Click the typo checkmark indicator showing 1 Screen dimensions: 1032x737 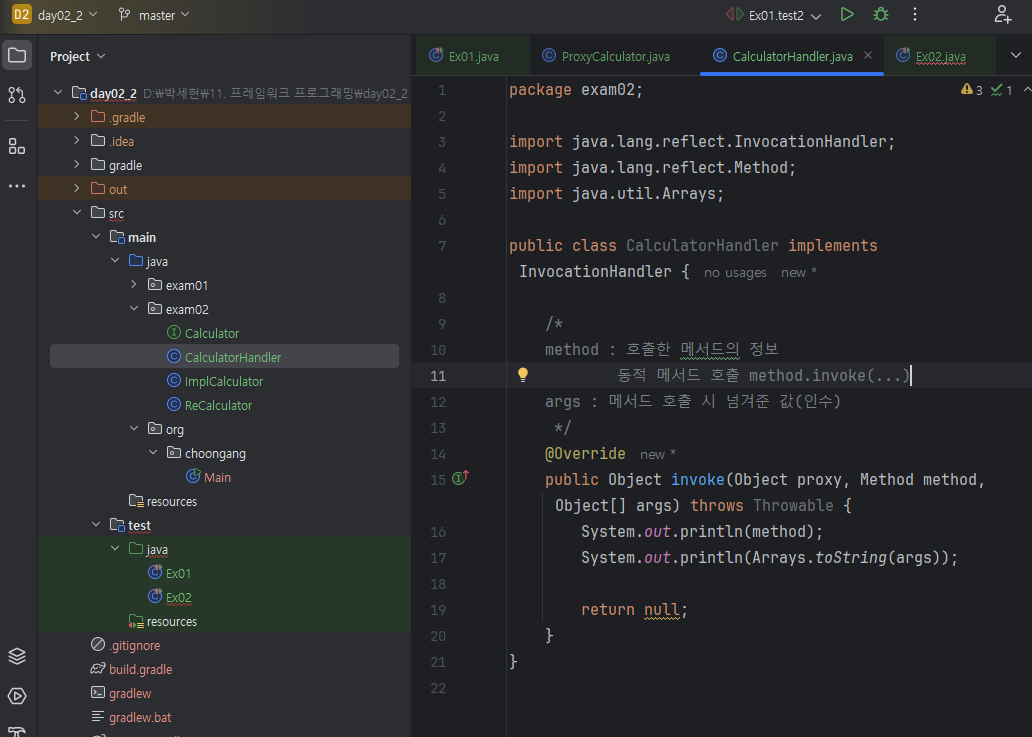point(1002,89)
